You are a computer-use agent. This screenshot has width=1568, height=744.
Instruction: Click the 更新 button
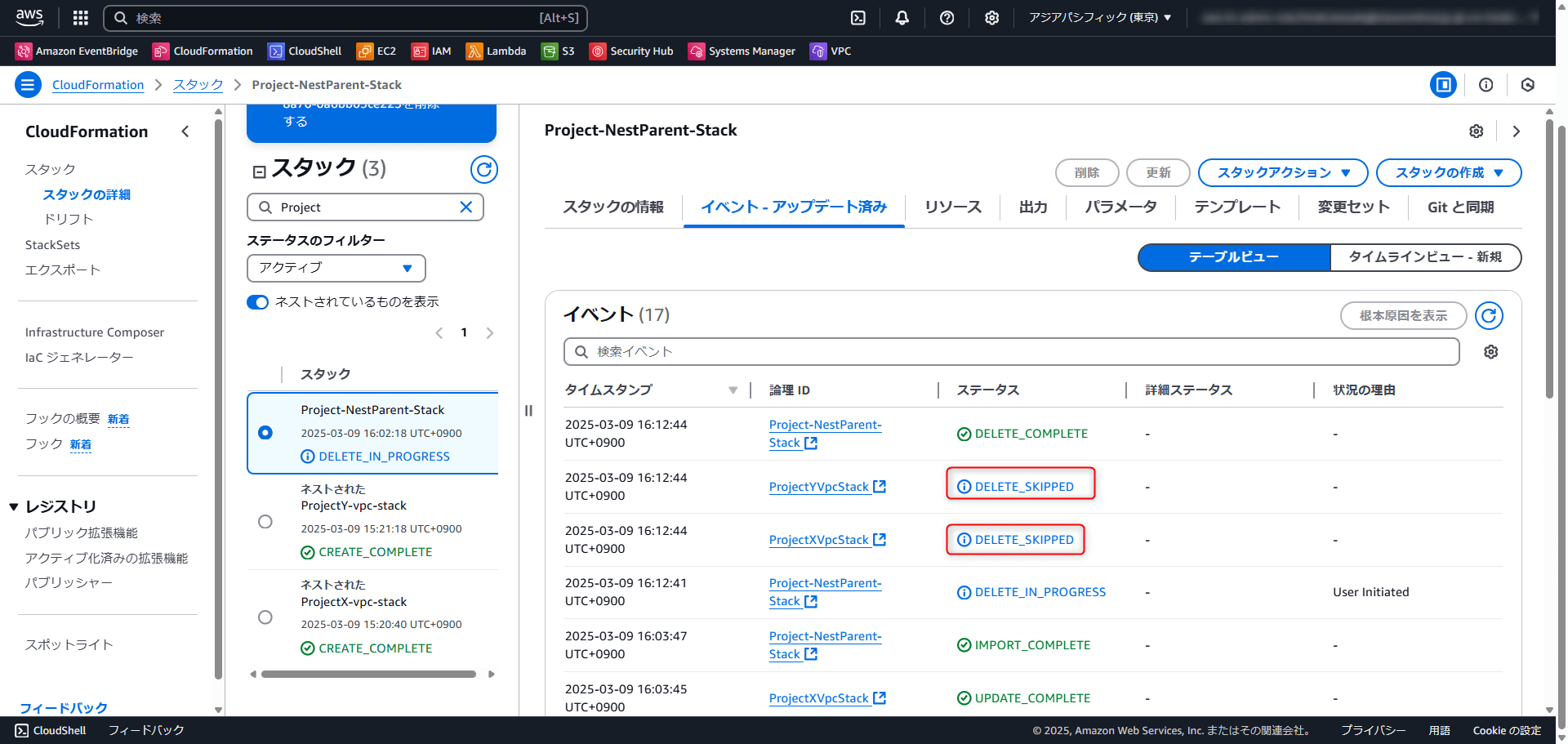1158,172
